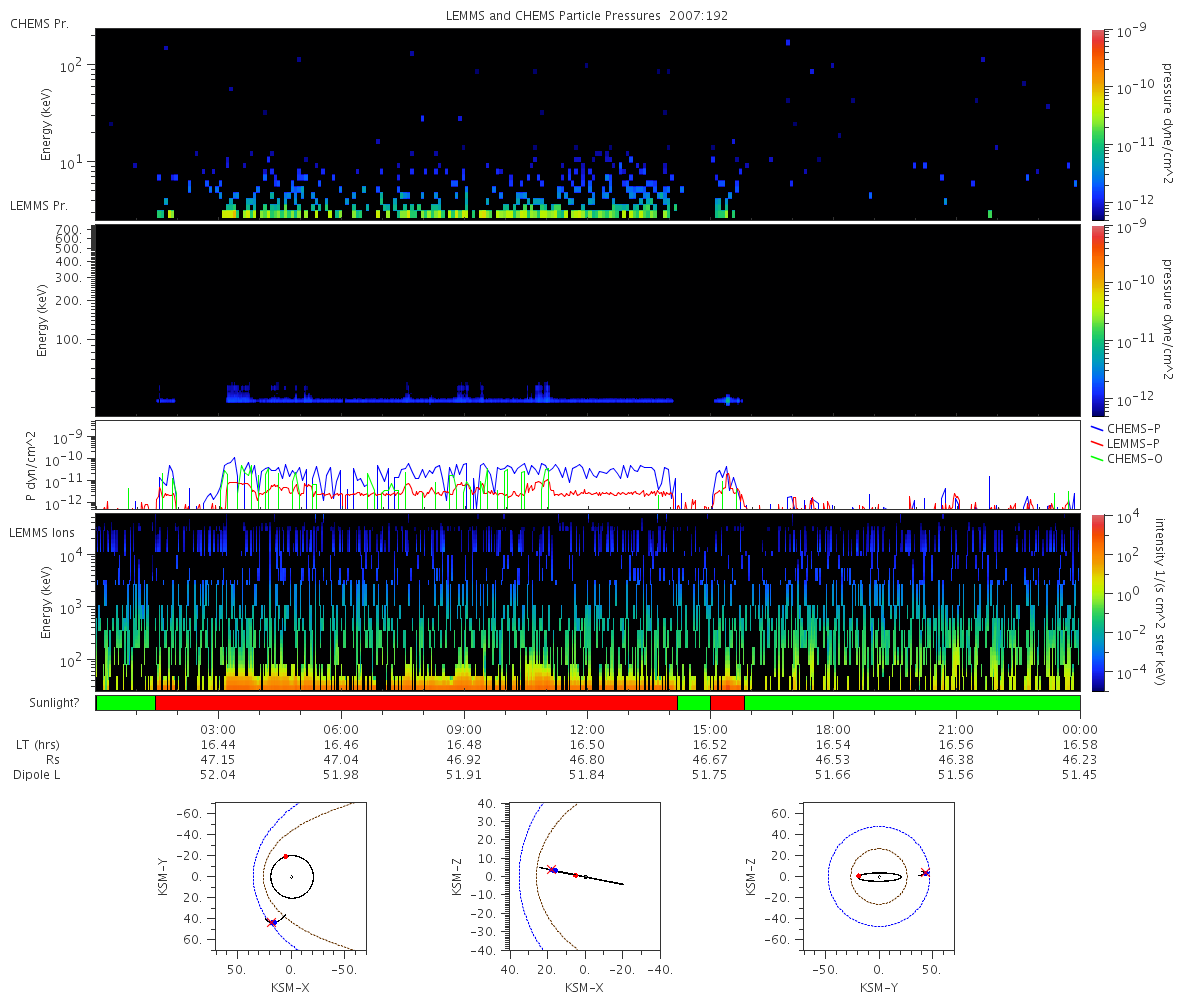Click the 21:00 time axis tick label
This screenshot has width=1200, height=1000.
point(956,729)
